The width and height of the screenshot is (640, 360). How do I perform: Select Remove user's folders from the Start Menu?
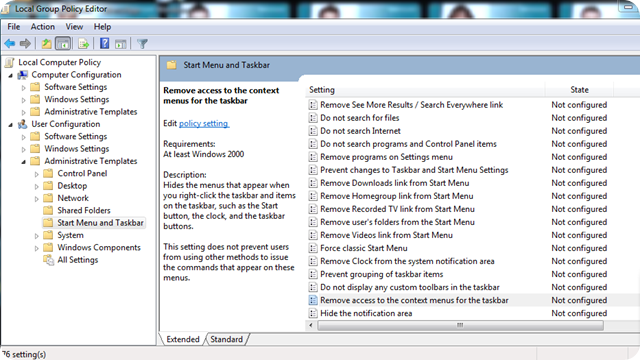point(397,222)
